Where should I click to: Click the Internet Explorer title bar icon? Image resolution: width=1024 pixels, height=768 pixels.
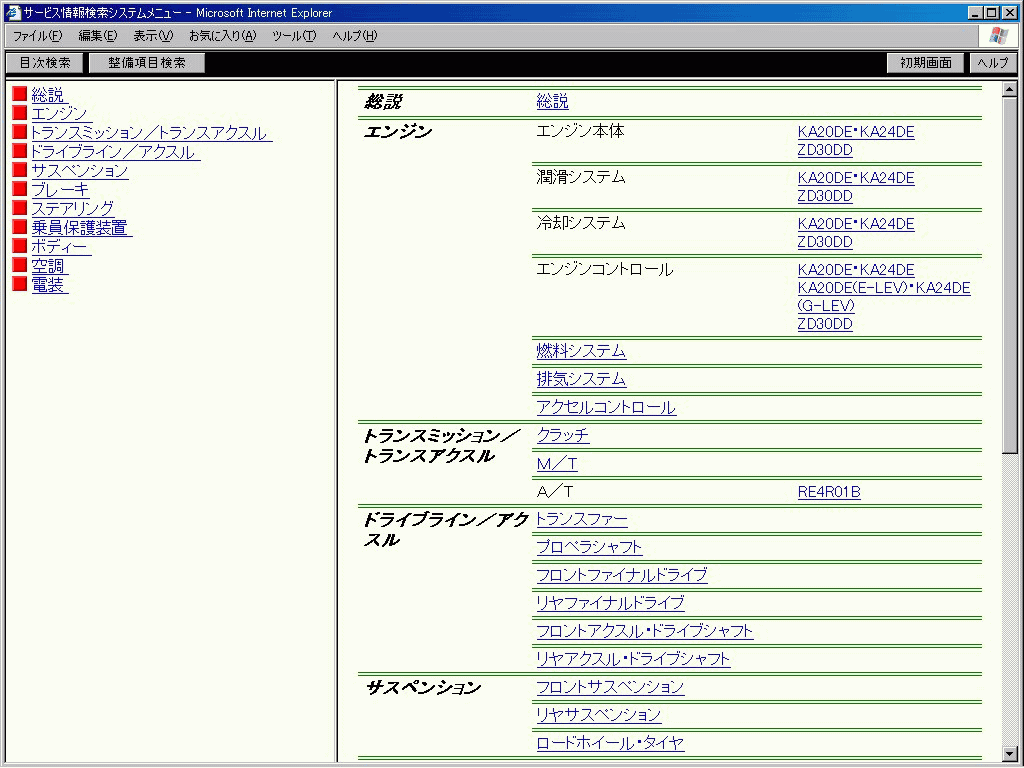tap(13, 12)
